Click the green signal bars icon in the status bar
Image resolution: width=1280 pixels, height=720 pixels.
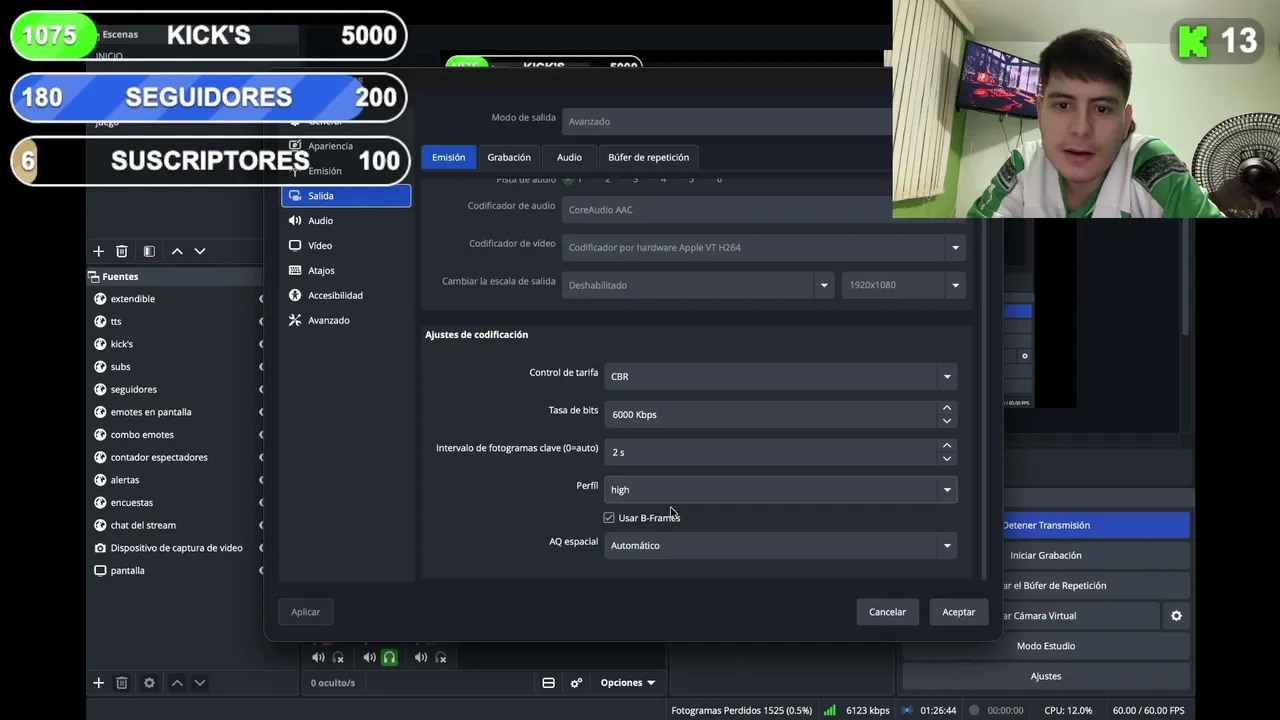(830, 711)
